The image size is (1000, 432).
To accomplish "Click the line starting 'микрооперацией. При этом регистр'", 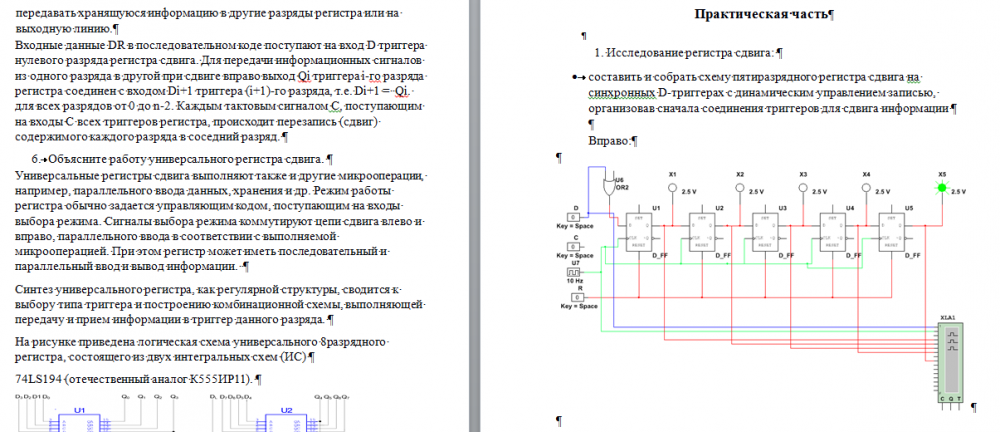I will coord(201,251).
